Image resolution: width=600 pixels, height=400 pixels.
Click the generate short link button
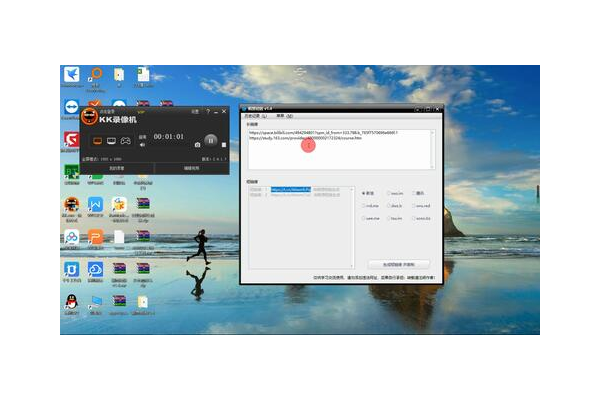[398, 264]
